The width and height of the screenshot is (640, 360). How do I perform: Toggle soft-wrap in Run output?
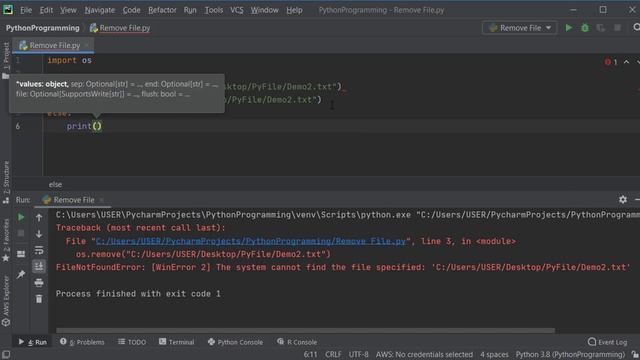(x=39, y=250)
